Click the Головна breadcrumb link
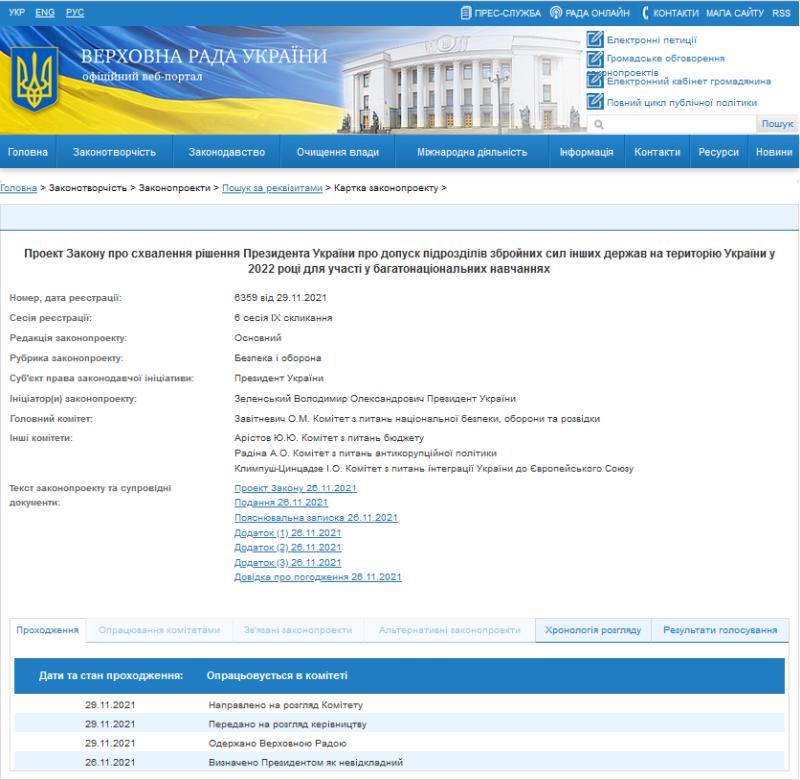The image size is (800, 780). point(18,188)
